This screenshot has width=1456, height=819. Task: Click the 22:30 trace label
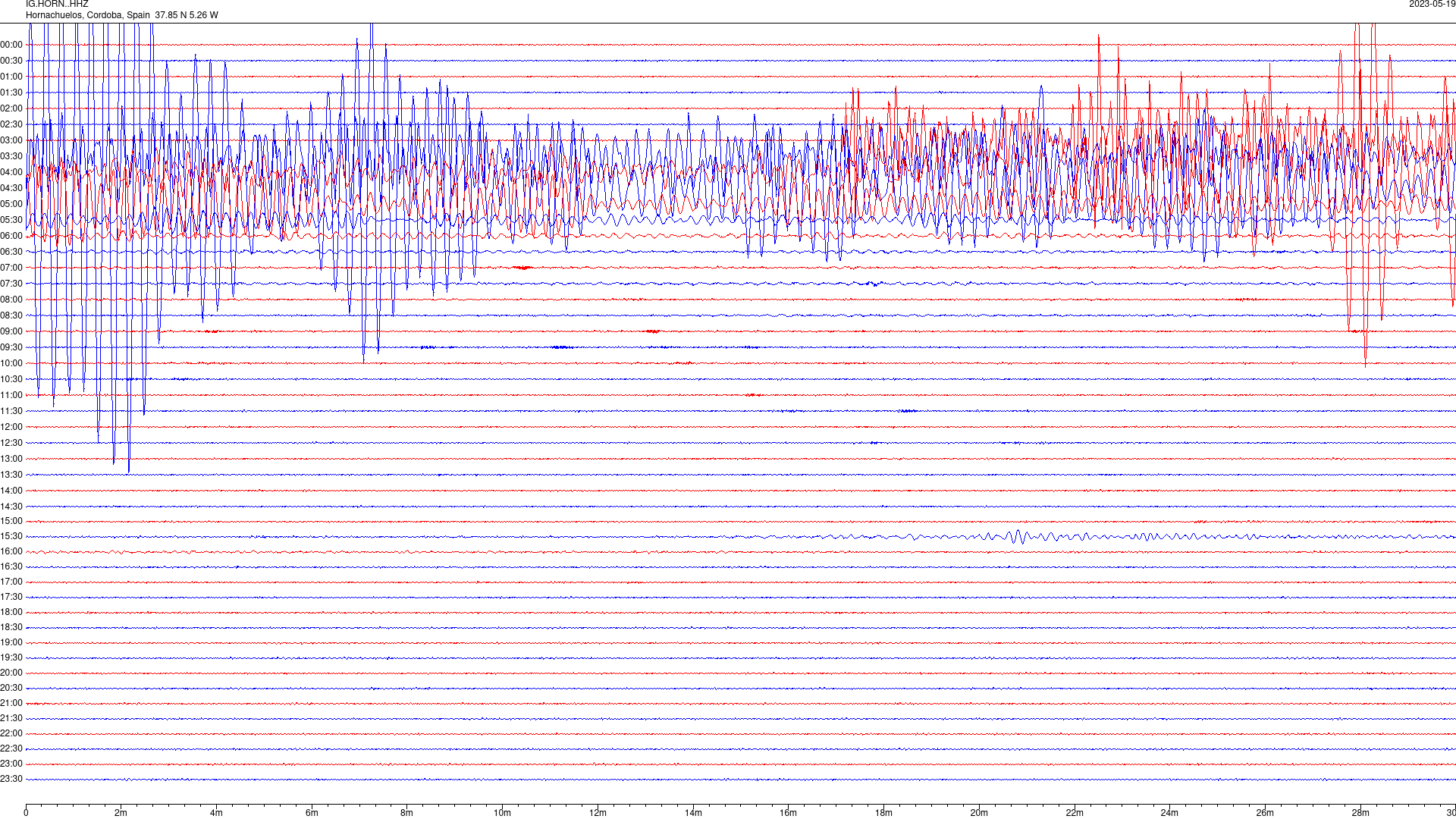11,748
